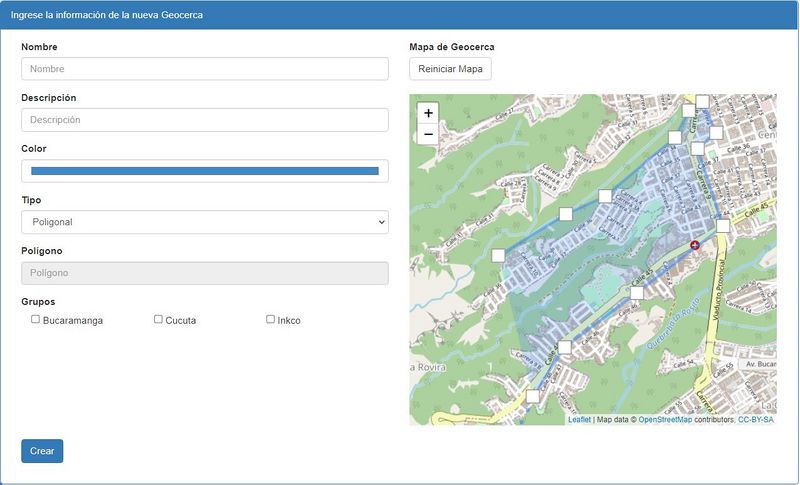
Task: Open the OpenStreetMap attribution link
Action: 665,420
